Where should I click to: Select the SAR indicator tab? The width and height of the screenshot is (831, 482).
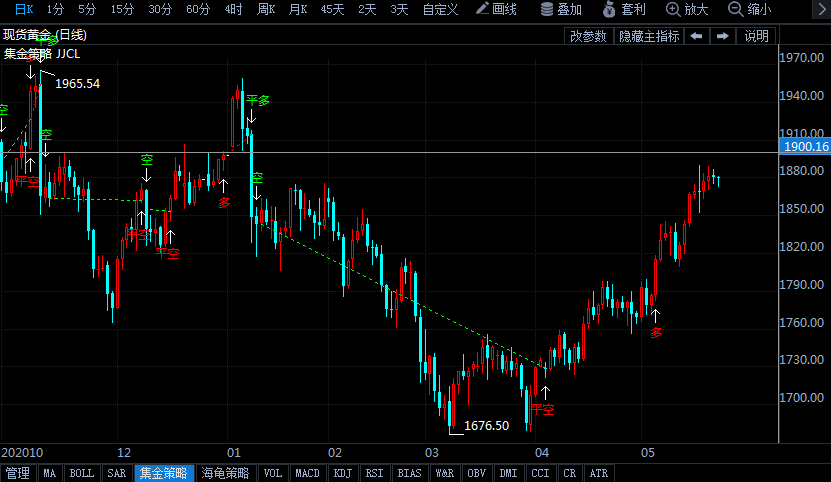coord(117,473)
